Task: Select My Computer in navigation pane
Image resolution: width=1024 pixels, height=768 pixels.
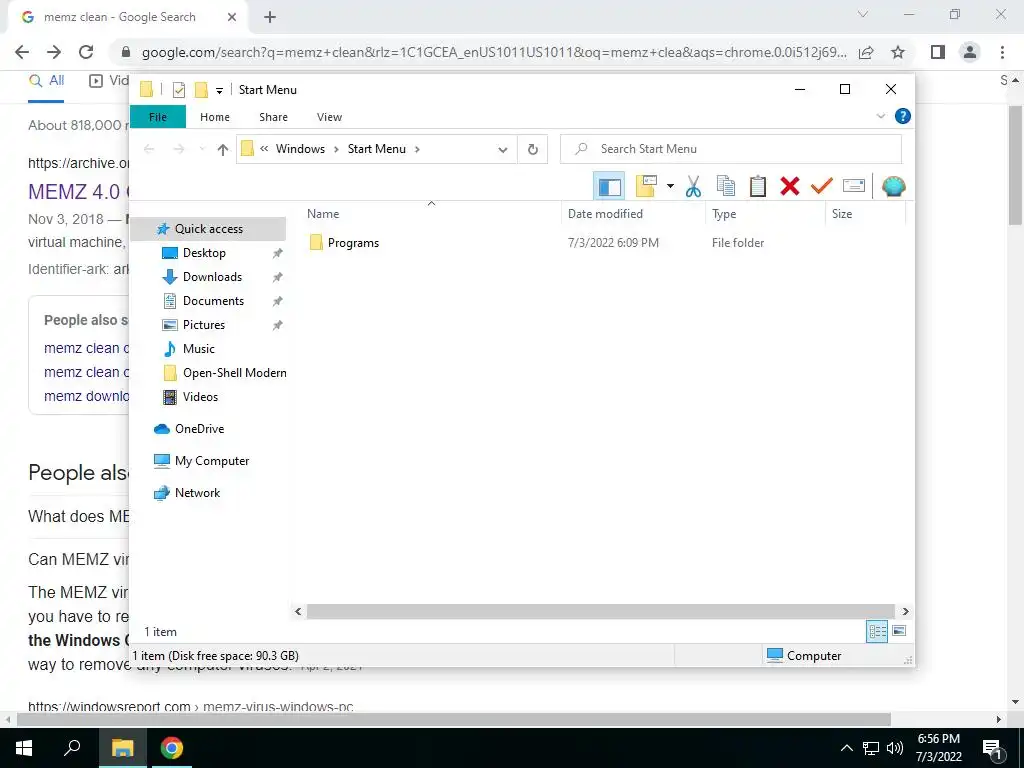Action: coord(212,461)
